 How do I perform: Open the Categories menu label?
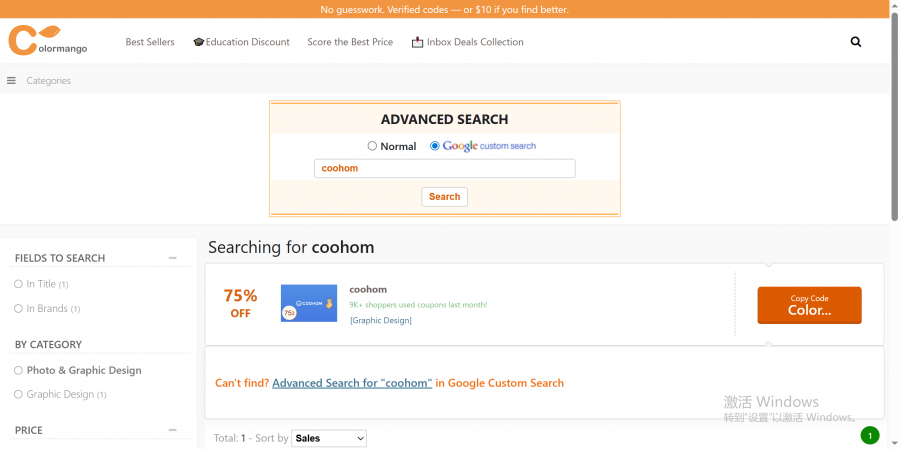[x=49, y=81]
